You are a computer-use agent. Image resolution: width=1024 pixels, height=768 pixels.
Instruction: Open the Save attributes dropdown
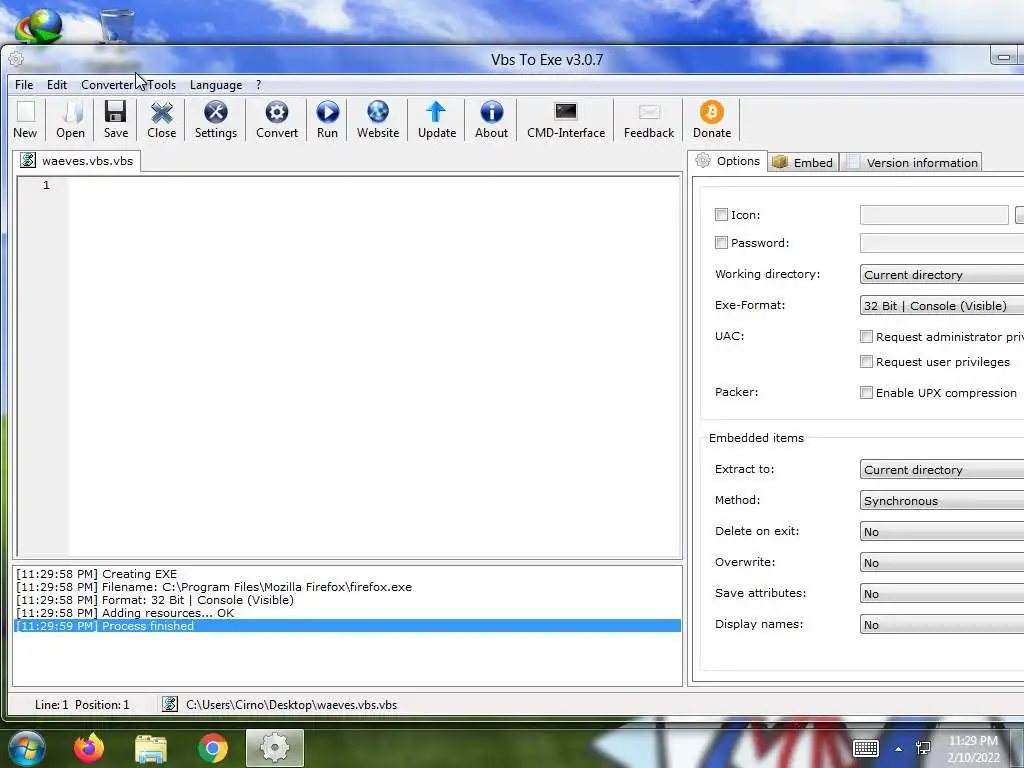[x=942, y=594]
